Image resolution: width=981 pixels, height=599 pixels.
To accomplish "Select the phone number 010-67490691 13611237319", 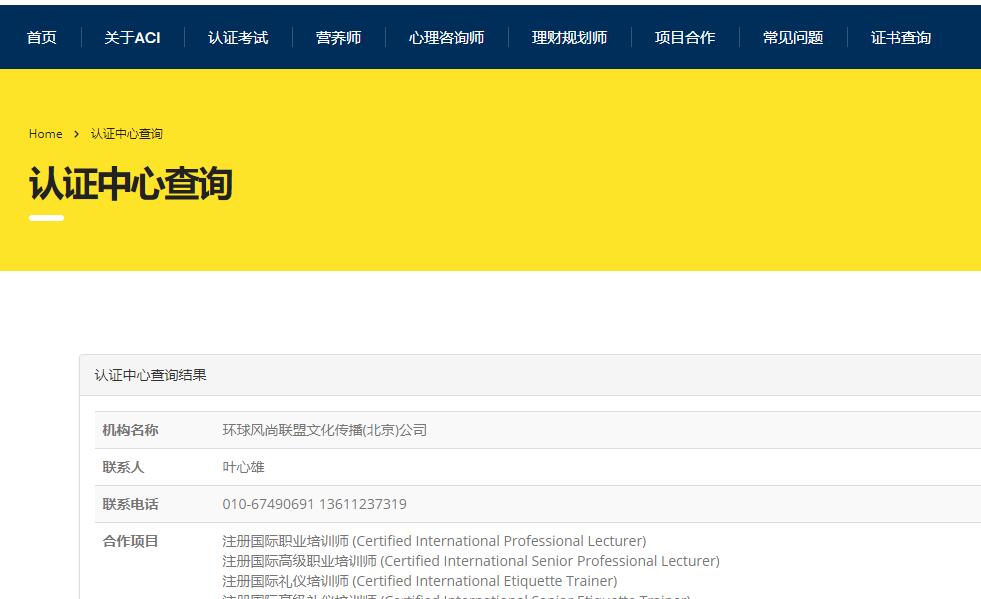I will pyautogui.click(x=314, y=504).
